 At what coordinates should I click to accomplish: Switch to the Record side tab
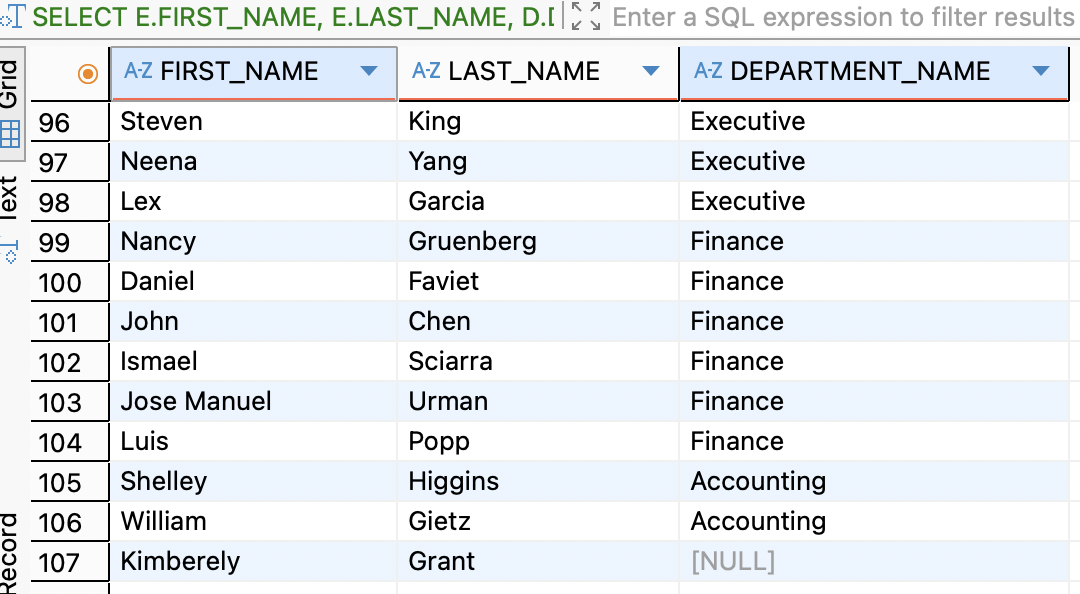(9, 553)
